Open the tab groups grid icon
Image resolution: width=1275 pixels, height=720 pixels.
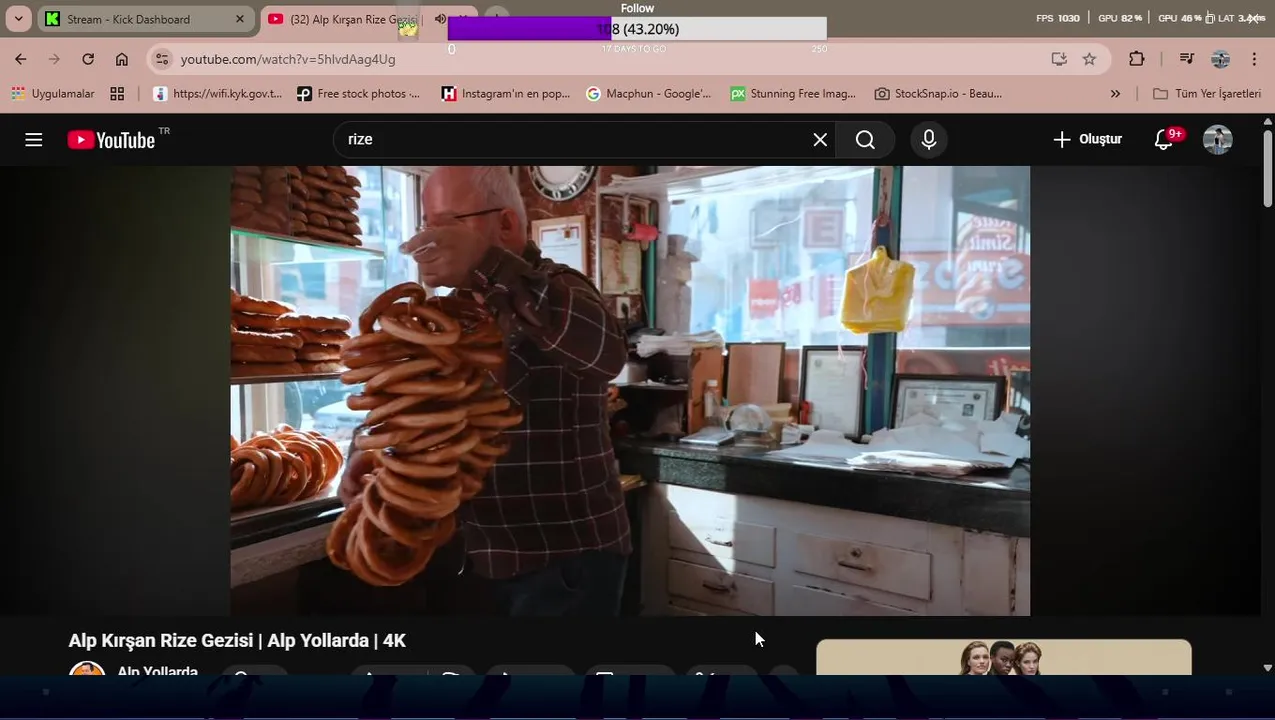[x=117, y=94]
